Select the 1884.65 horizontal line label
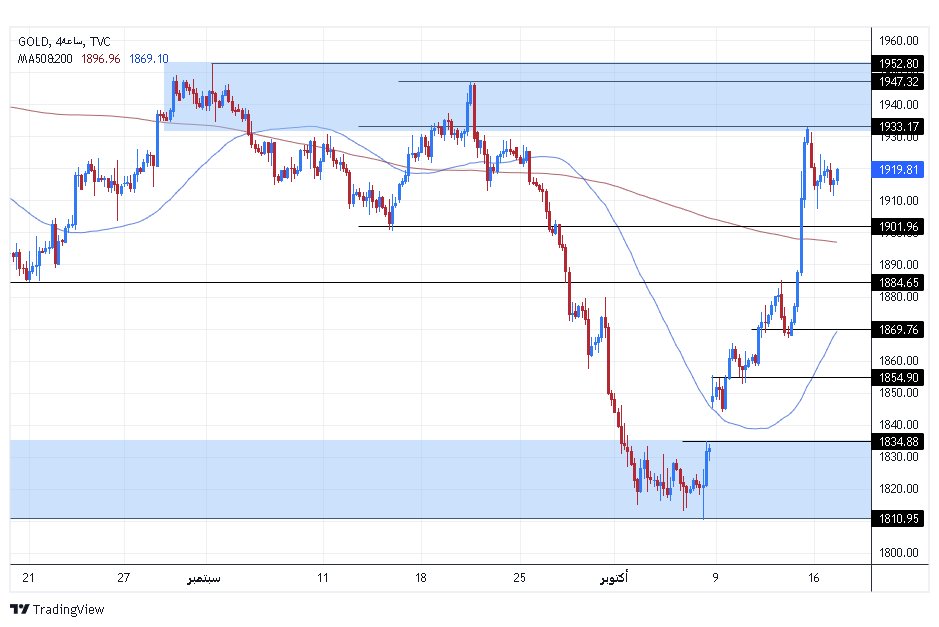Screen dimensions: 939x627 (897, 283)
